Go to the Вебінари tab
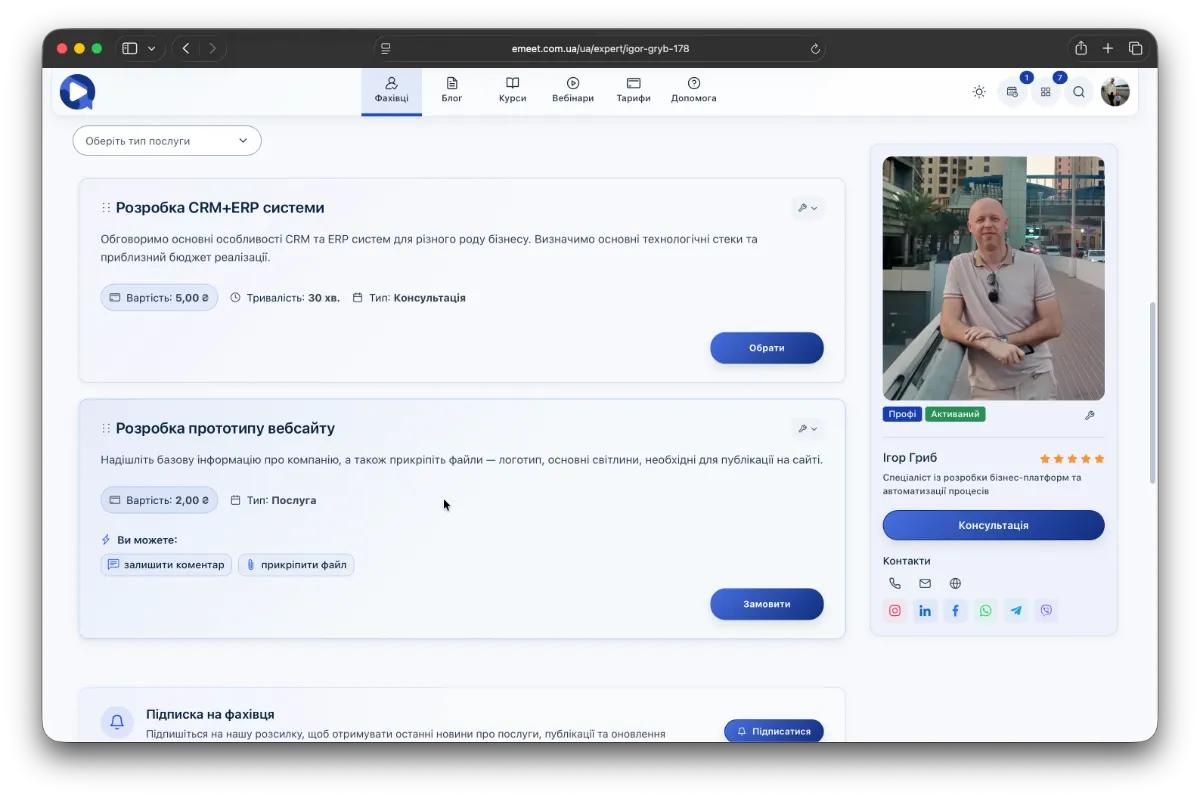This screenshot has width=1200, height=798. pos(573,90)
